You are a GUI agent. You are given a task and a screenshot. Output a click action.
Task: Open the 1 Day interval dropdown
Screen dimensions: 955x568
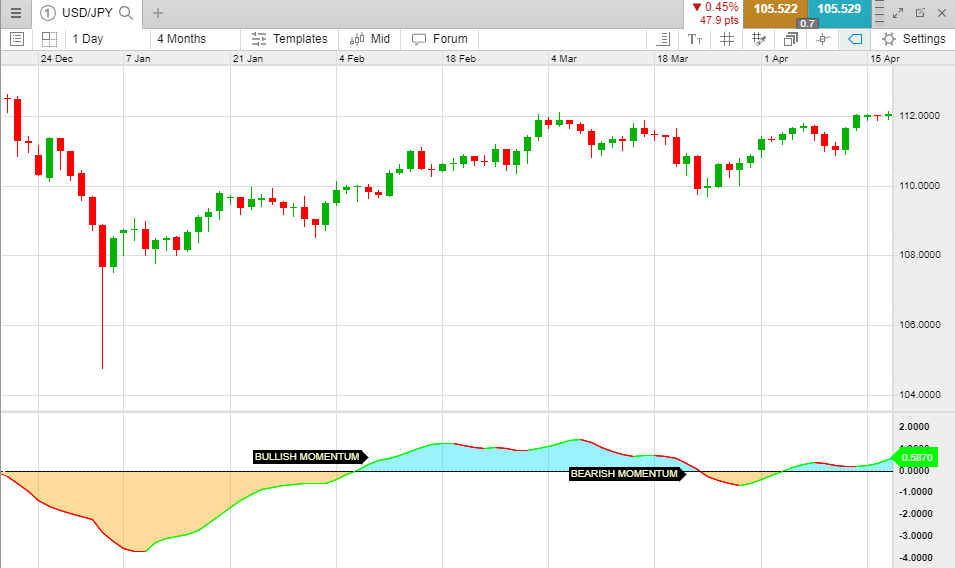[88, 39]
